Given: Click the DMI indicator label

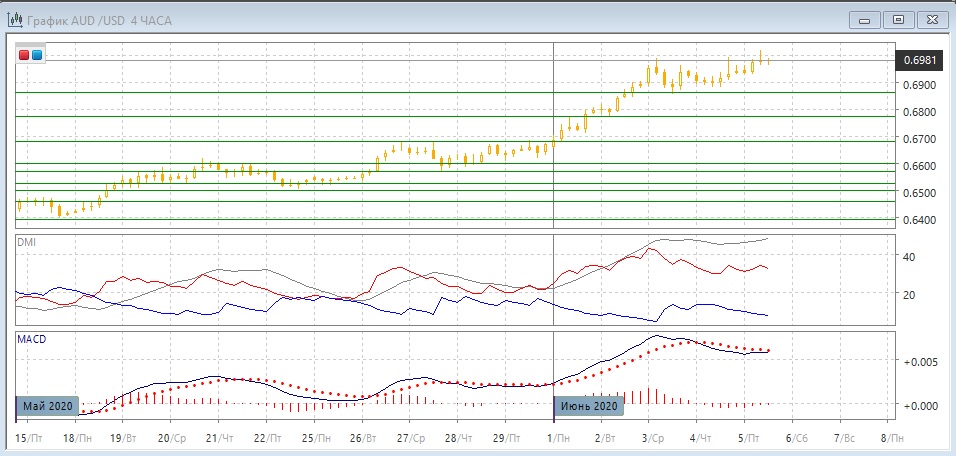Looking at the screenshot, I should [26, 242].
